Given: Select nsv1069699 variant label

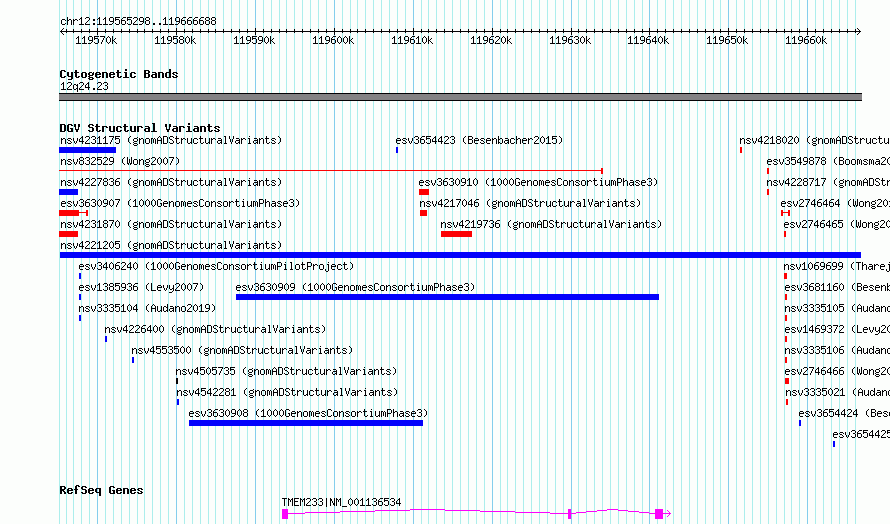Looking at the screenshot, I should [x=836, y=266].
